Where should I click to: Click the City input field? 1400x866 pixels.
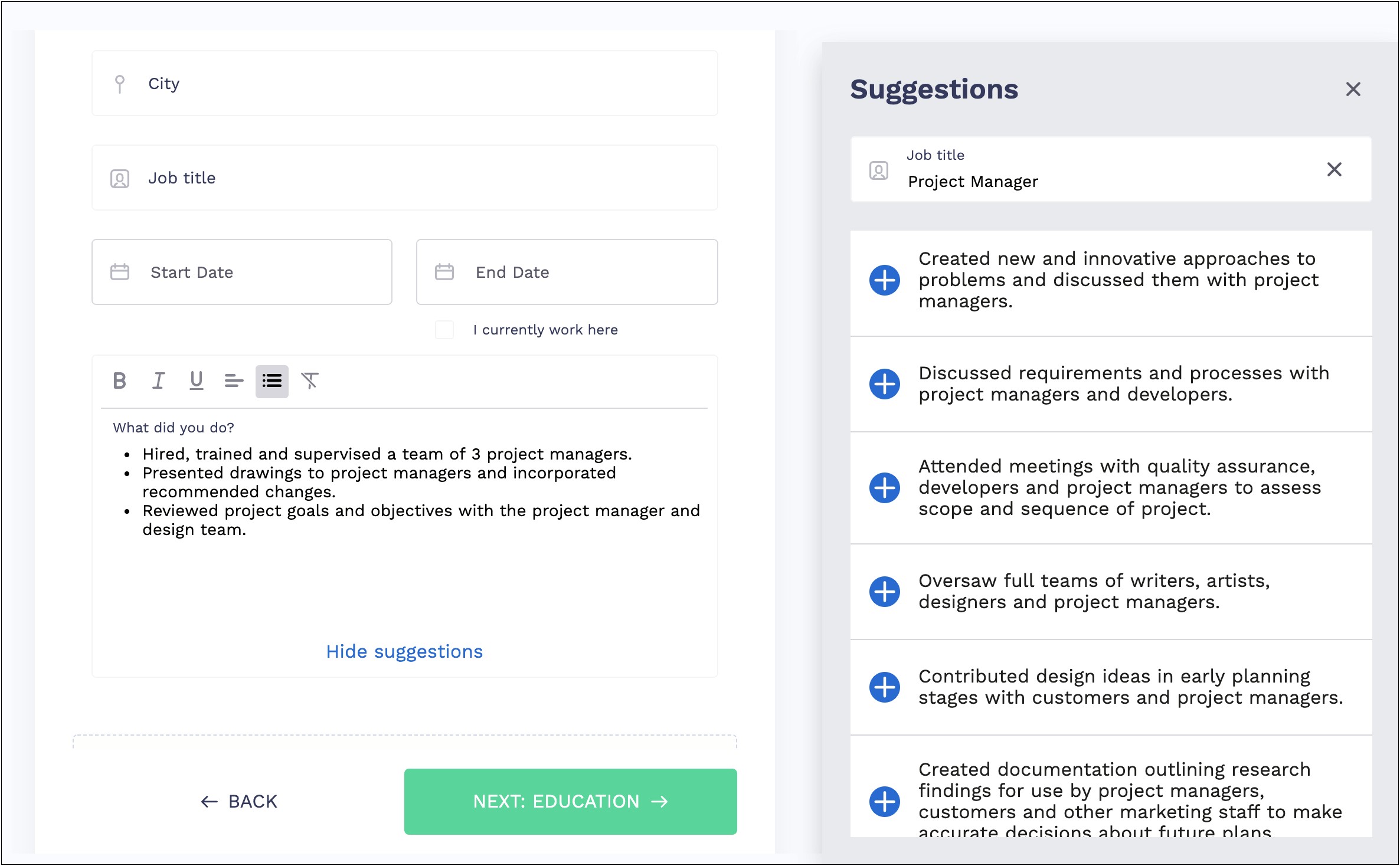pos(405,84)
